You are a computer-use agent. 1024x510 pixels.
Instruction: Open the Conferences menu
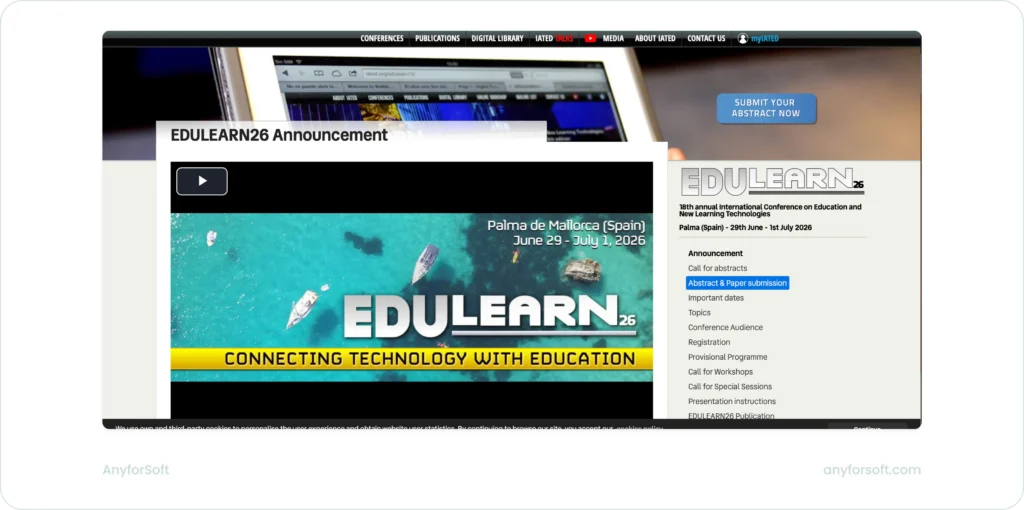[382, 39]
